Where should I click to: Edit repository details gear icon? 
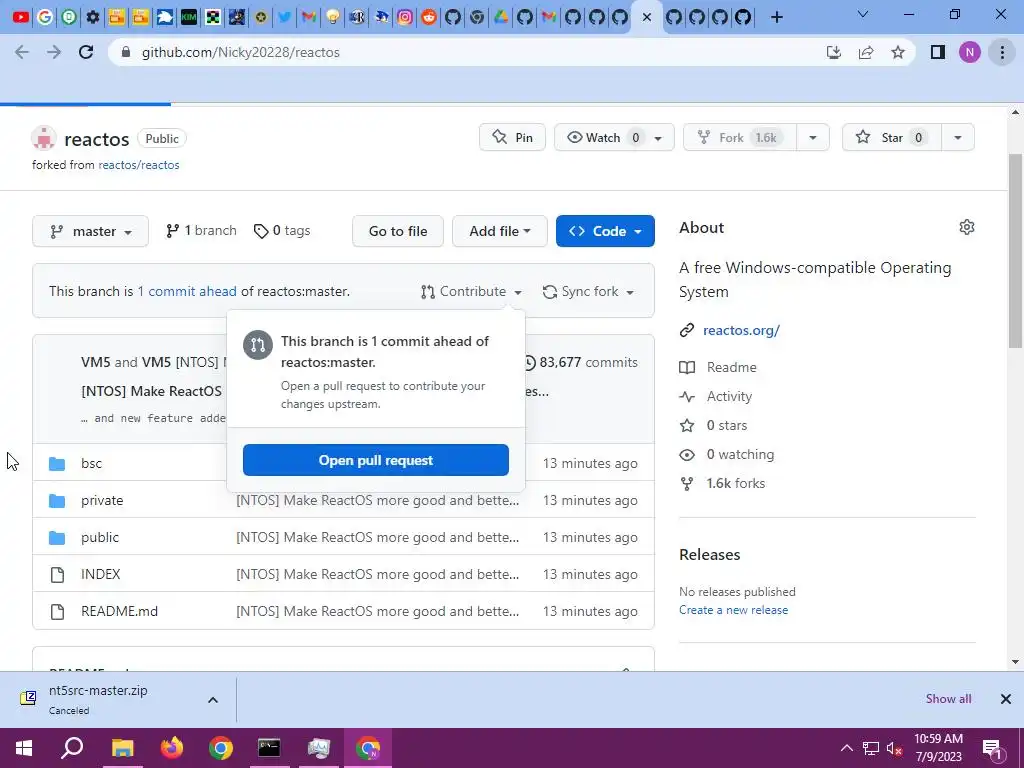tap(967, 227)
